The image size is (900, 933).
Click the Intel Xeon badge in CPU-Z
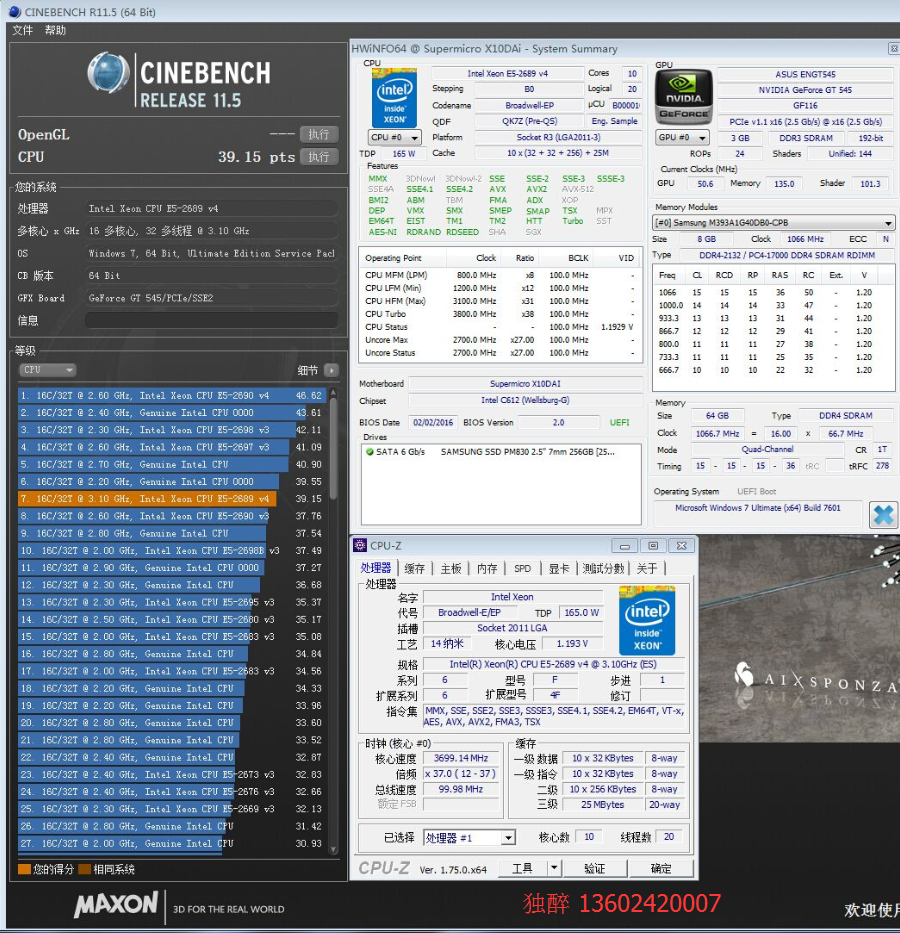click(647, 620)
